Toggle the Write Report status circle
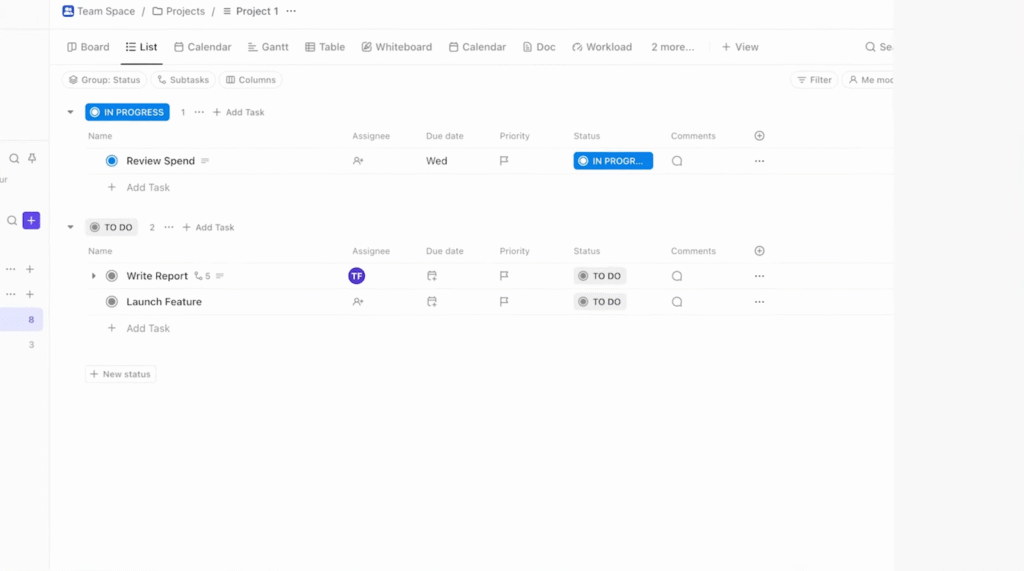Image resolution: width=1024 pixels, height=571 pixels. (x=112, y=276)
